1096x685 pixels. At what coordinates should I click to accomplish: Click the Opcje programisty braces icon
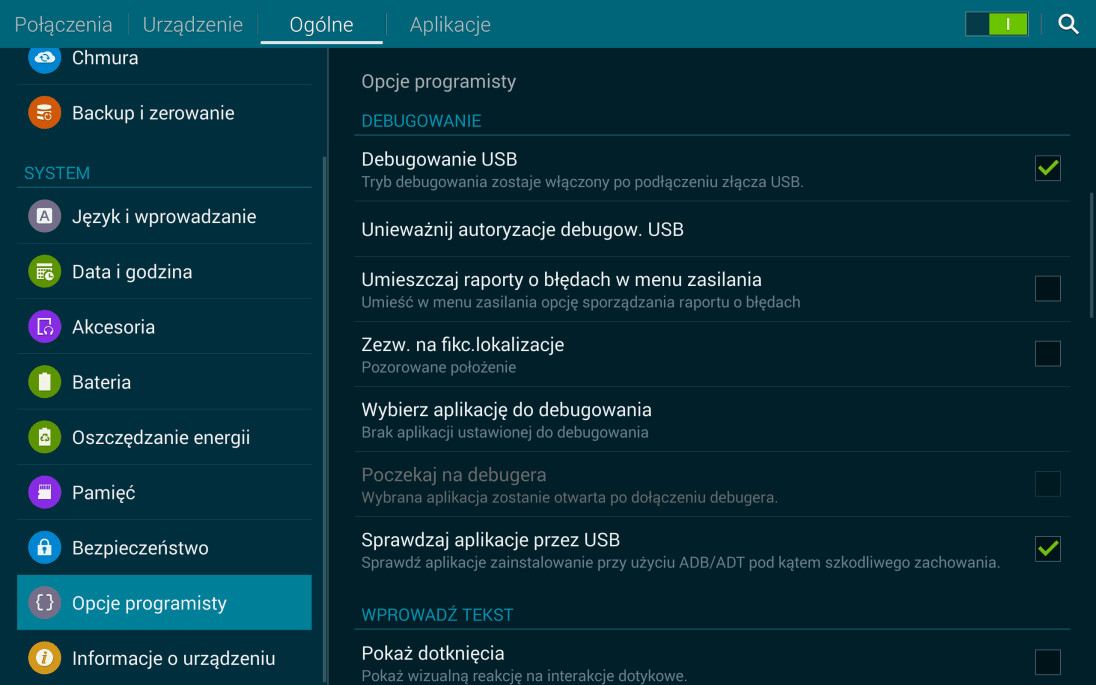[45, 603]
